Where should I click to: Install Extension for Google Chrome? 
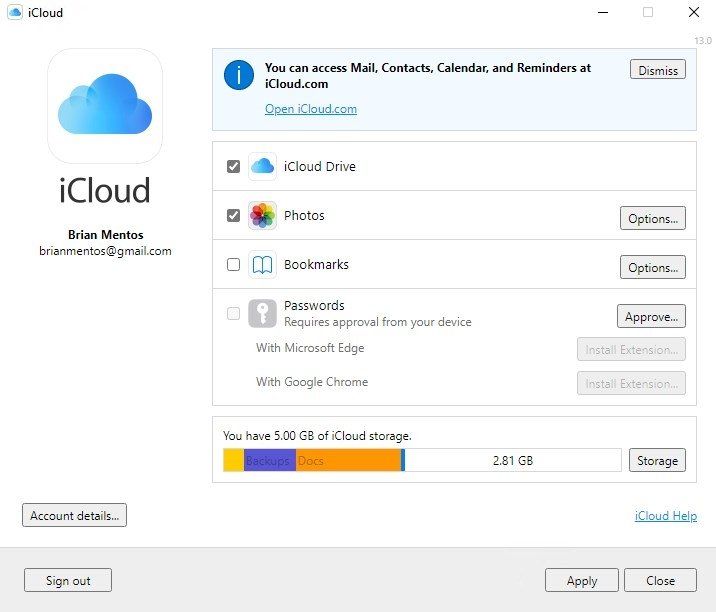tap(631, 383)
